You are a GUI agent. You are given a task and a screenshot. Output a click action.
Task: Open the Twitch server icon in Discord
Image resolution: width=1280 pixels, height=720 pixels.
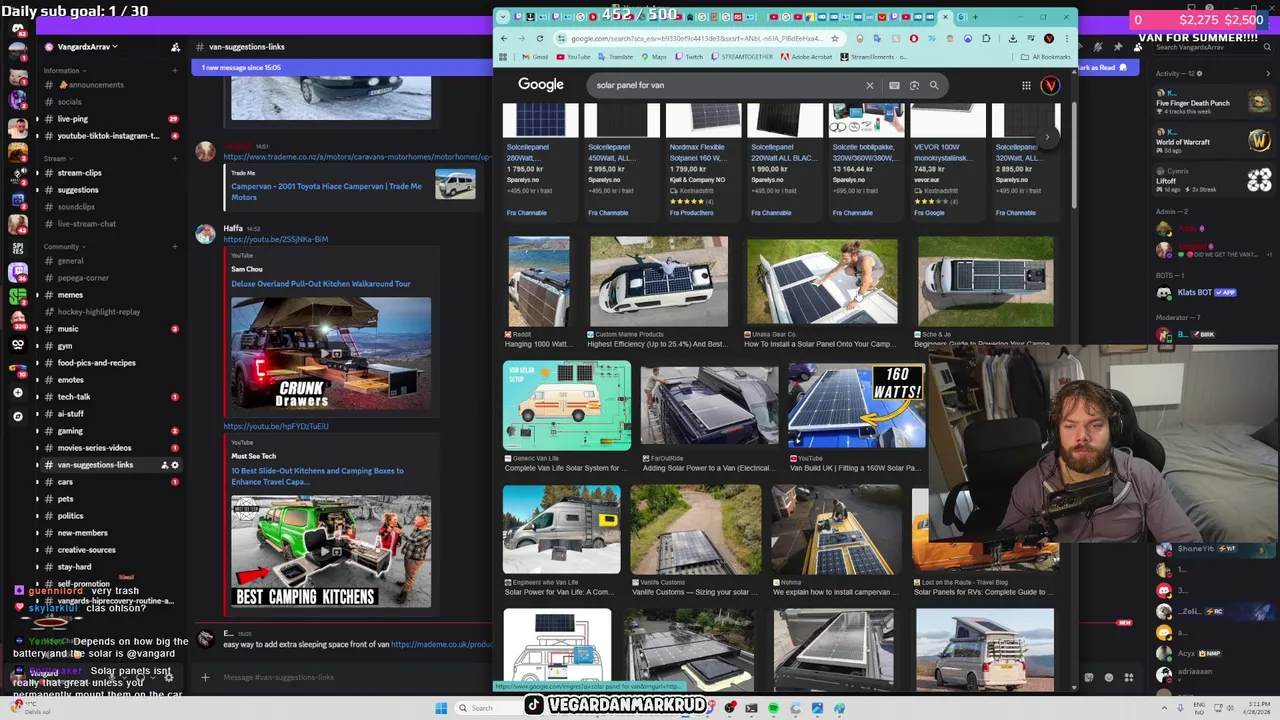click(x=18, y=272)
